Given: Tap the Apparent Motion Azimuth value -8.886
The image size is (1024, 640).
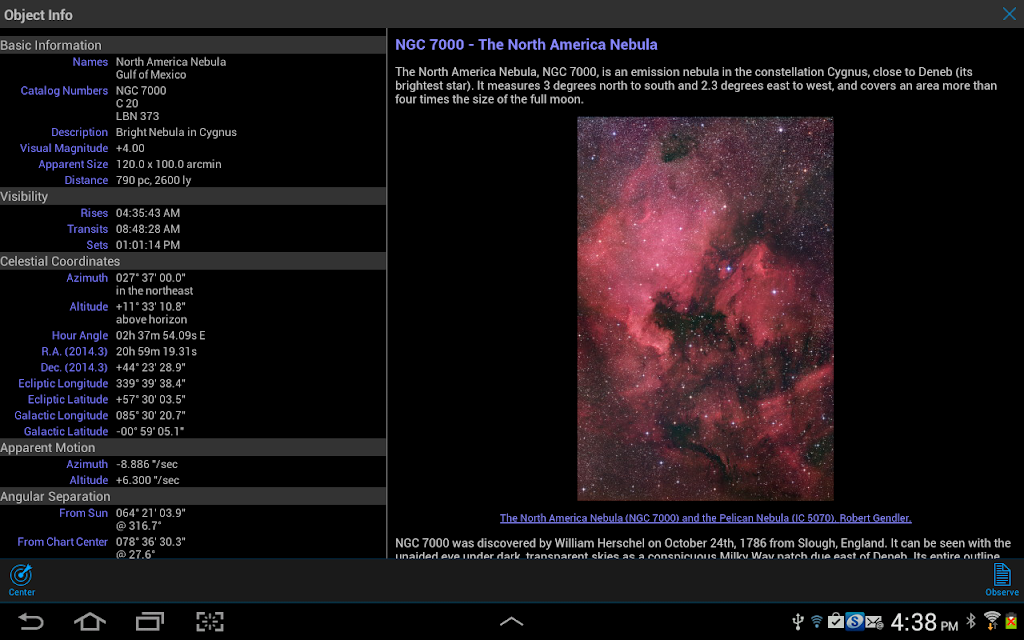Looking at the screenshot, I should pos(147,464).
